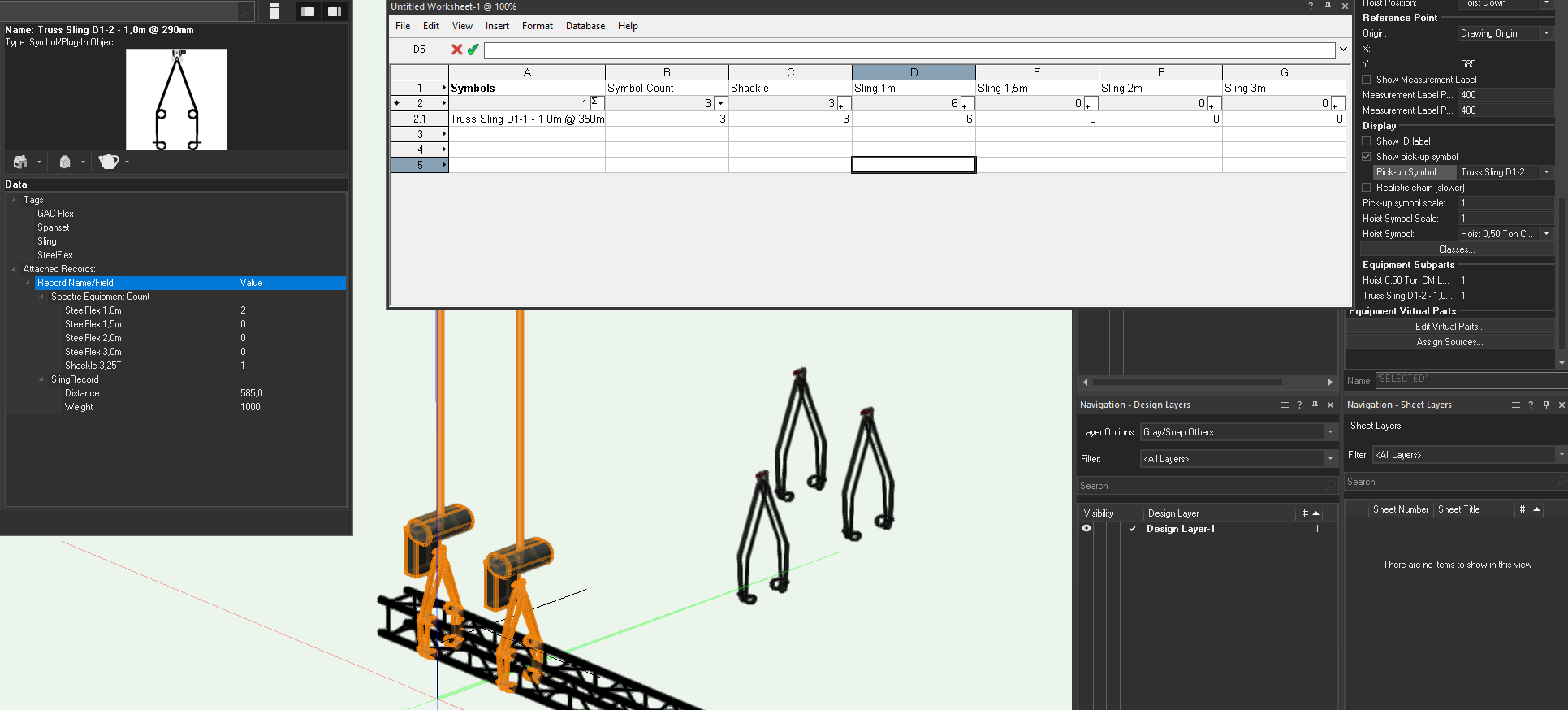Open the Database menu in the worksheet
Image resolution: width=1568 pixels, height=710 pixels.
(x=585, y=26)
